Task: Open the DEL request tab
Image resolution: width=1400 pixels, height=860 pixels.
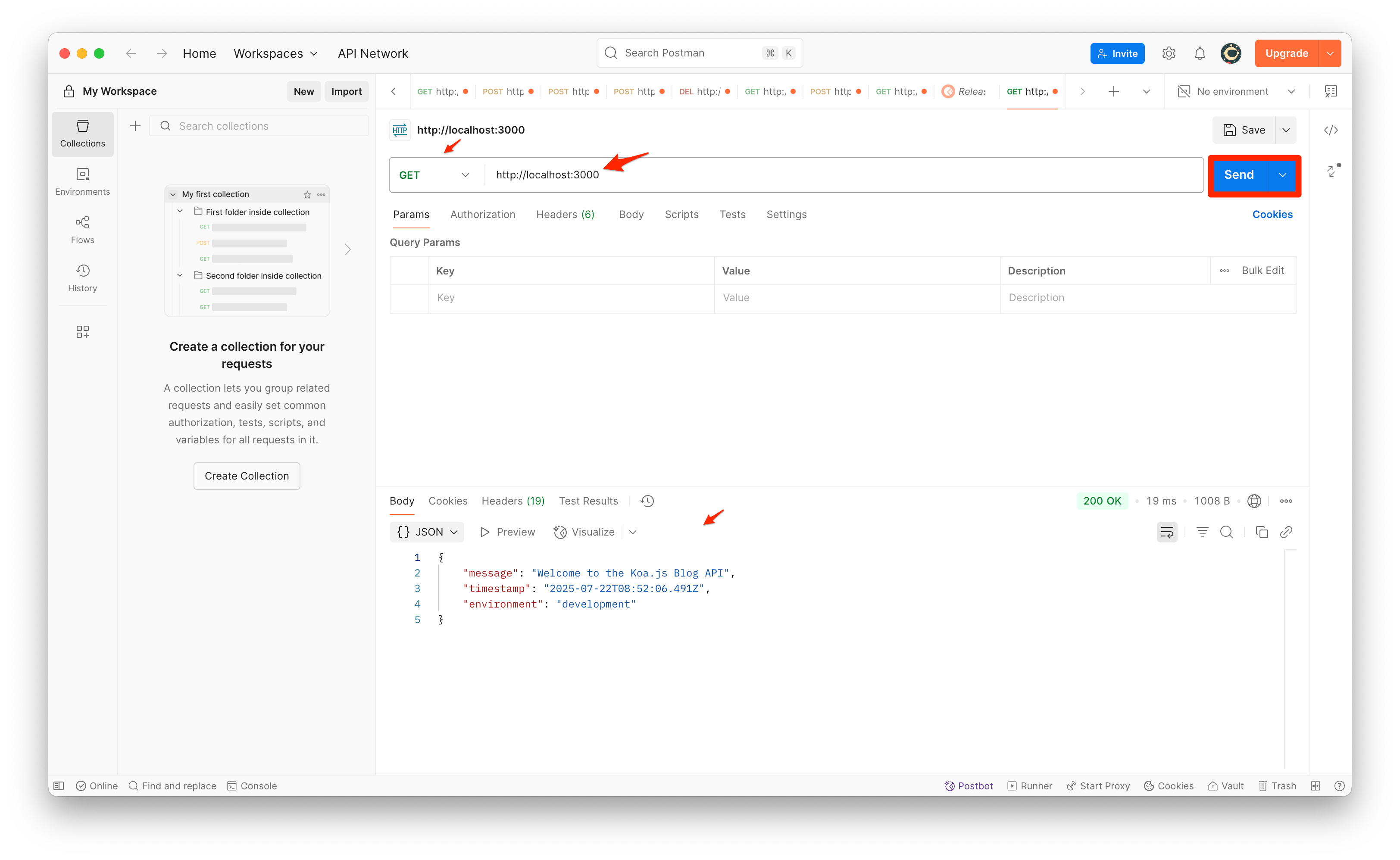Action: point(704,92)
